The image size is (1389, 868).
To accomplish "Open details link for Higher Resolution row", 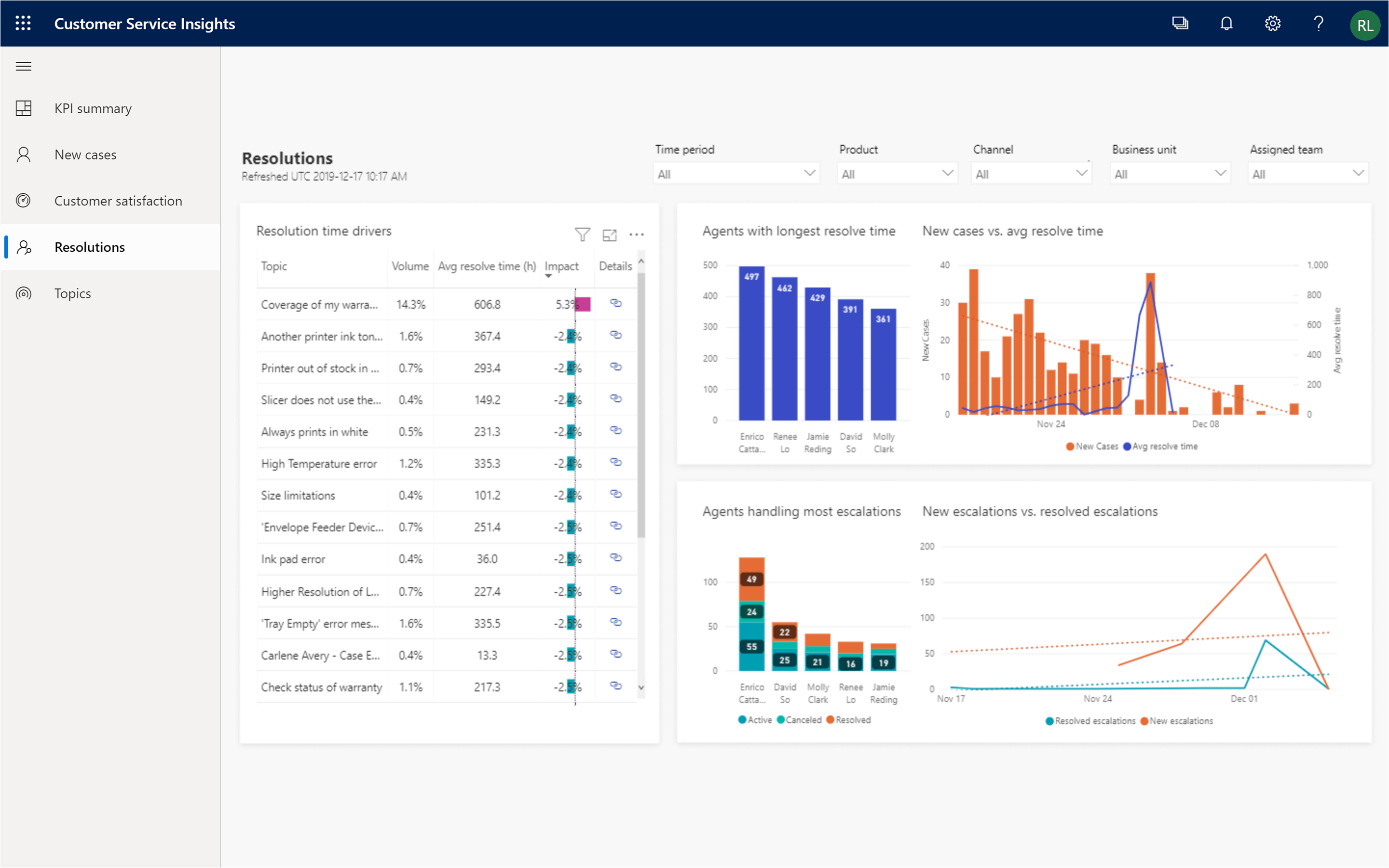I will click(616, 590).
